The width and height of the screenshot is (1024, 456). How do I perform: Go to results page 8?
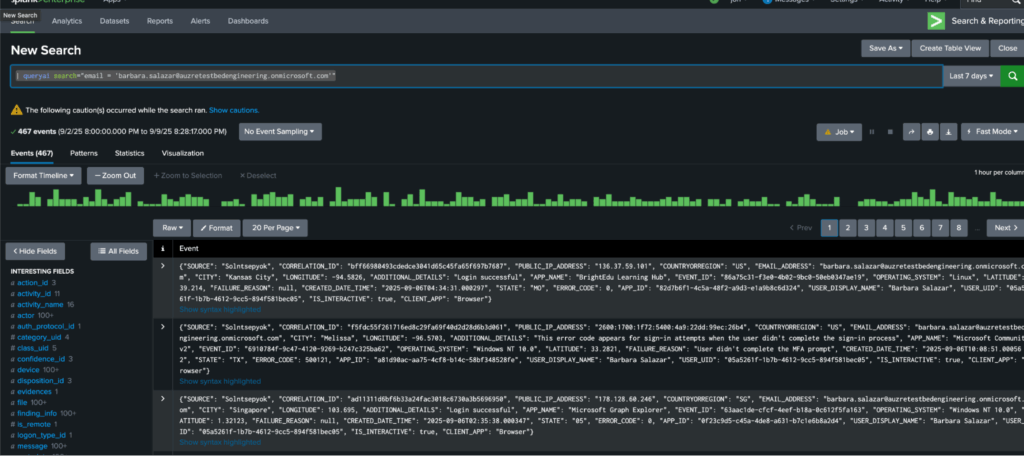pyautogui.click(x=958, y=228)
